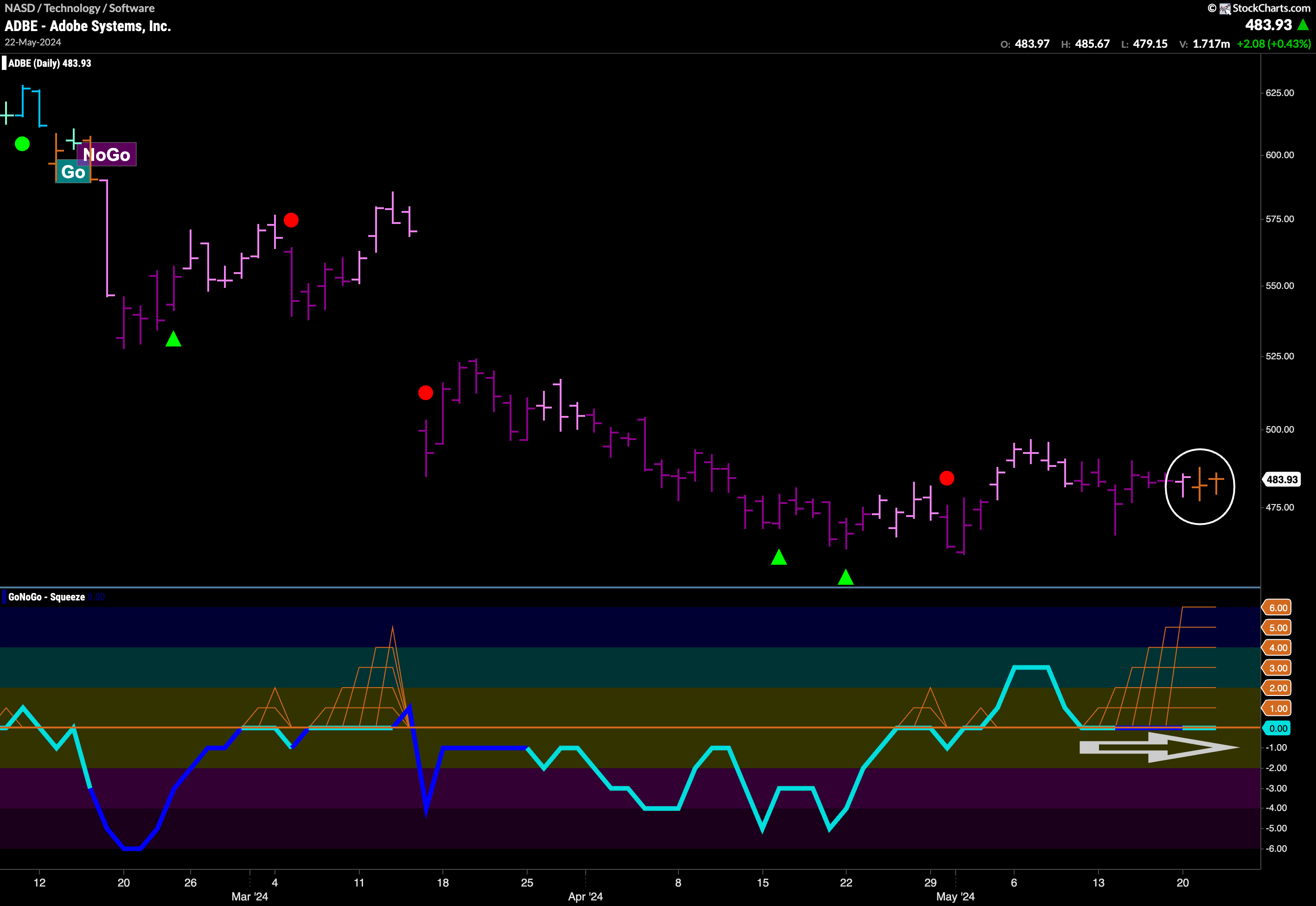Screen dimensions: 1316x906
Task: Click the NASD / Technology / Software breadcrumb
Action: click(79, 8)
